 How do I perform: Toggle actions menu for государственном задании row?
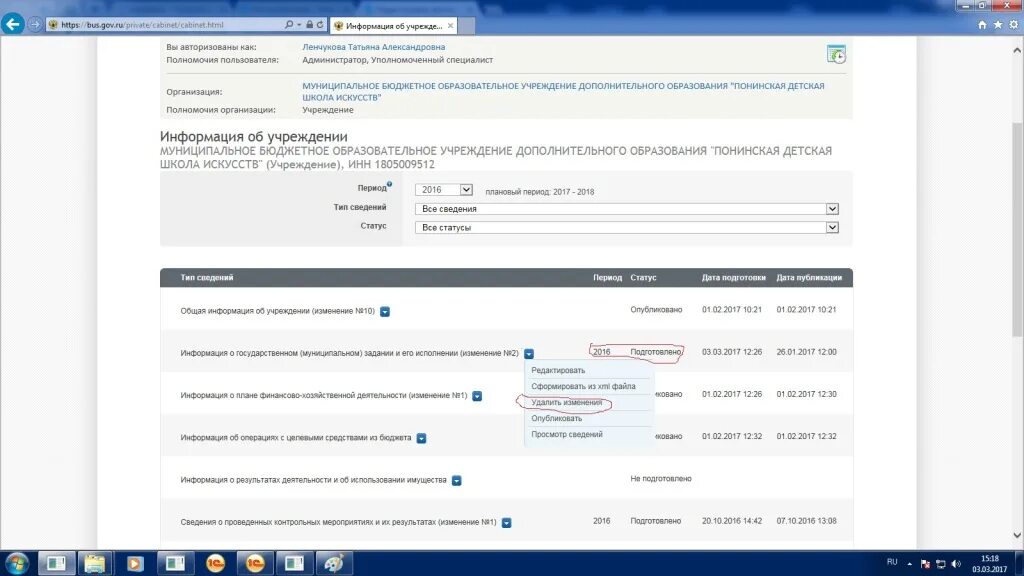click(x=529, y=353)
